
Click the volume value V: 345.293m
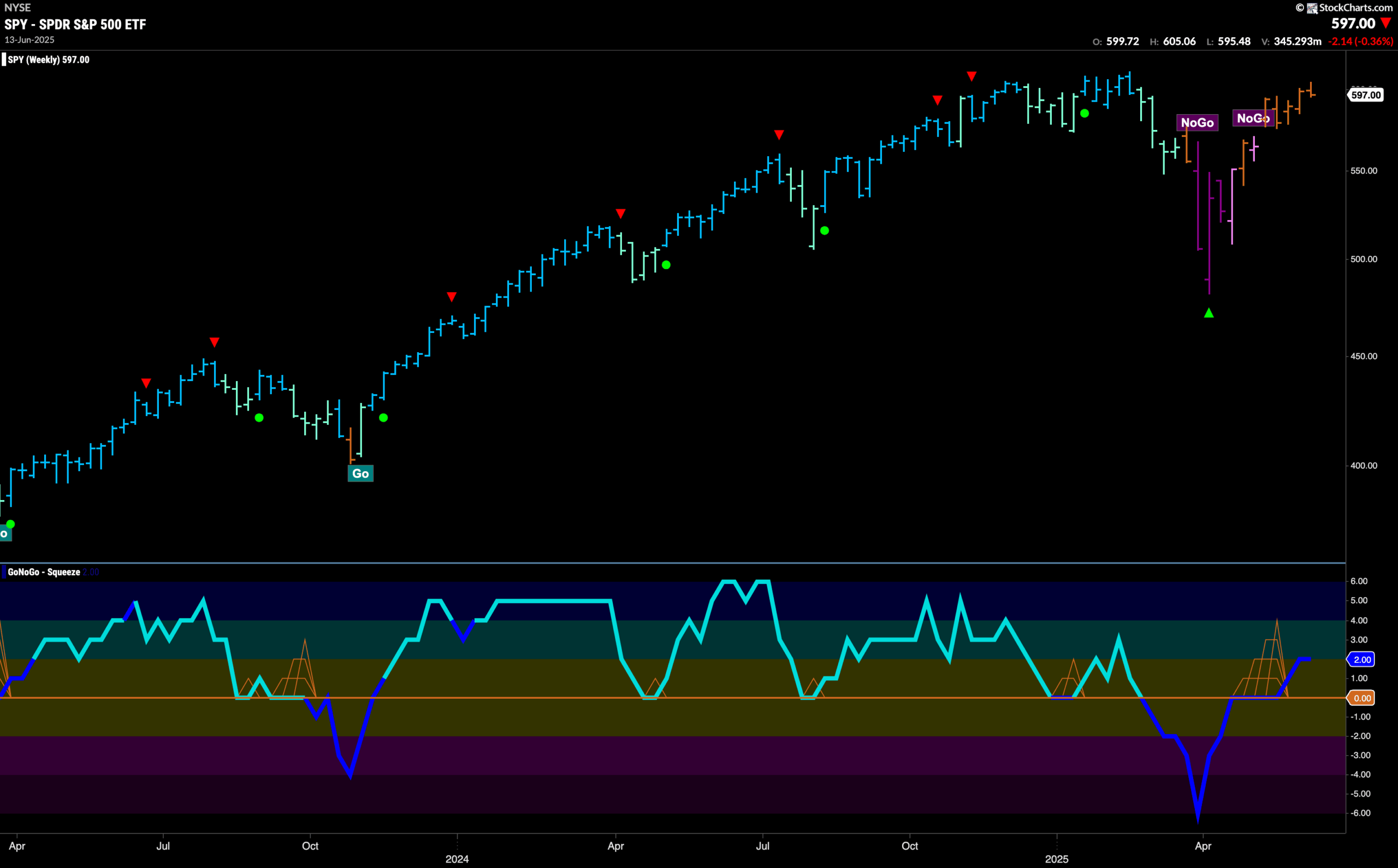[x=1291, y=41]
